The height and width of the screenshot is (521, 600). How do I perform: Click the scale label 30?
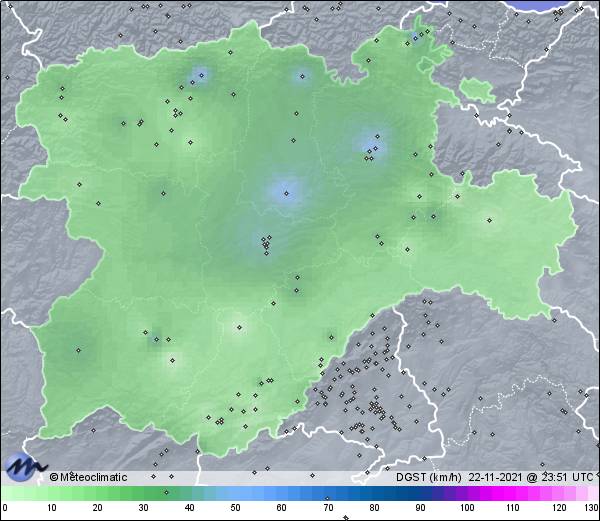(143, 508)
